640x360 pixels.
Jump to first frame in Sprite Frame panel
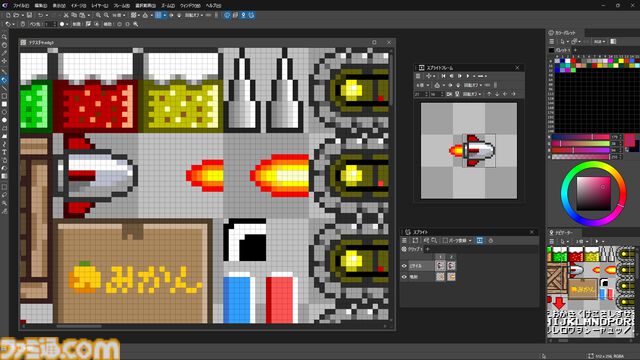[443, 76]
